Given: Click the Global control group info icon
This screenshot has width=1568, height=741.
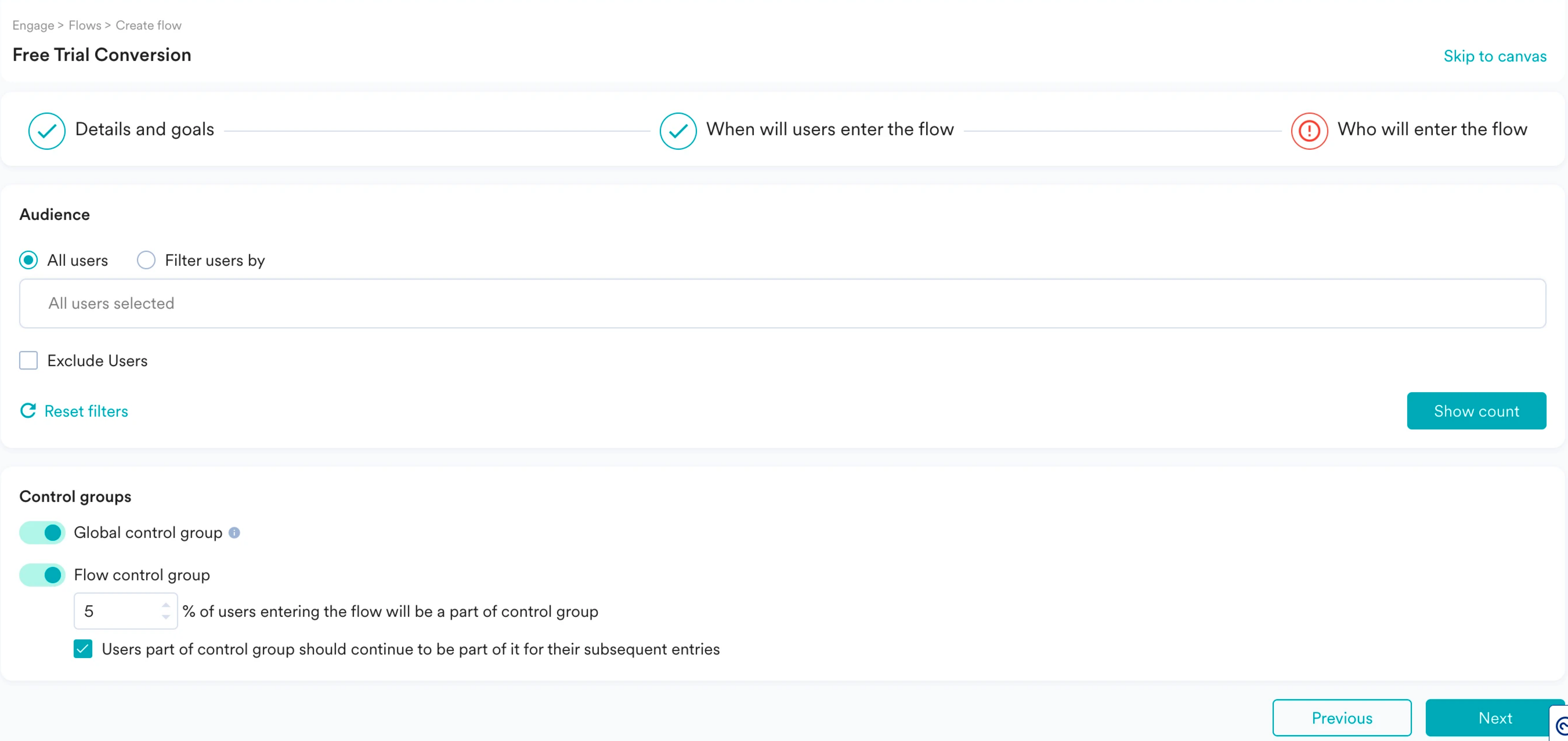Looking at the screenshot, I should [234, 533].
